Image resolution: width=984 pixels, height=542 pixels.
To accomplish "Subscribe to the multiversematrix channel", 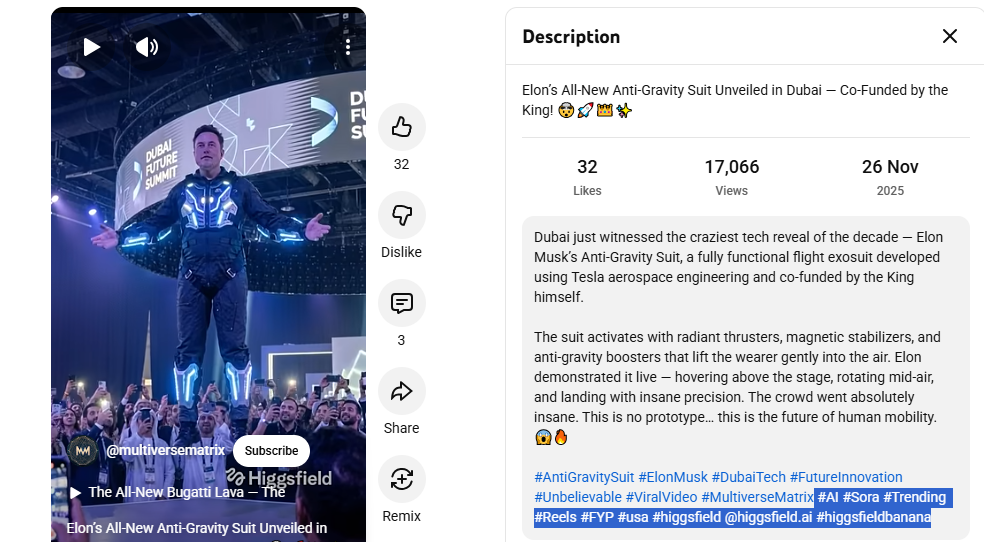I will (271, 451).
